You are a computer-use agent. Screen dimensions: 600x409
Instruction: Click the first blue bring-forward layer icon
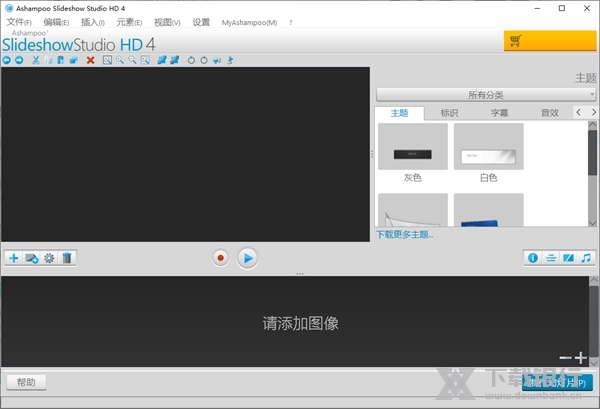tap(162, 60)
